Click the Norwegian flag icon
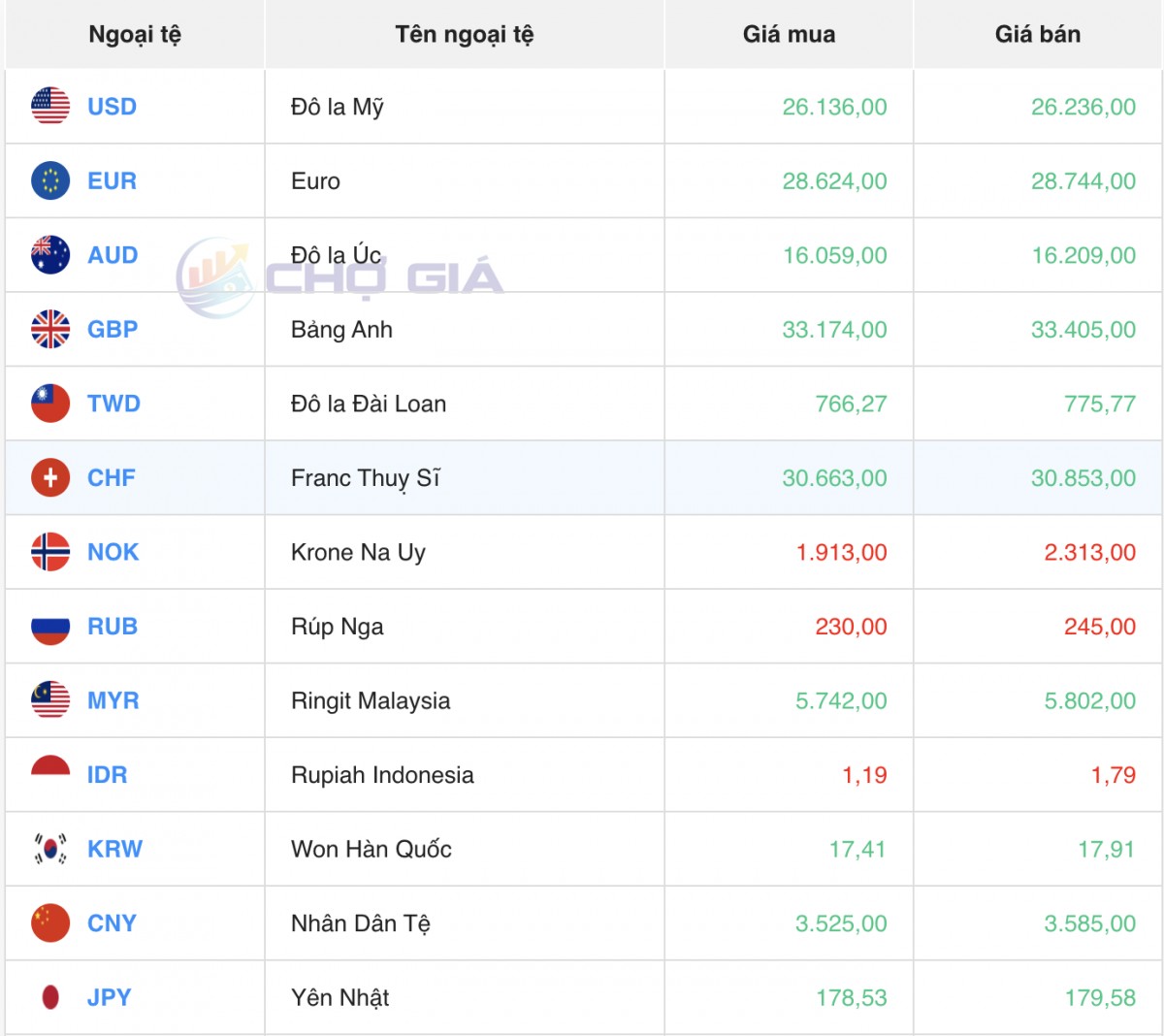 pyautogui.click(x=50, y=552)
